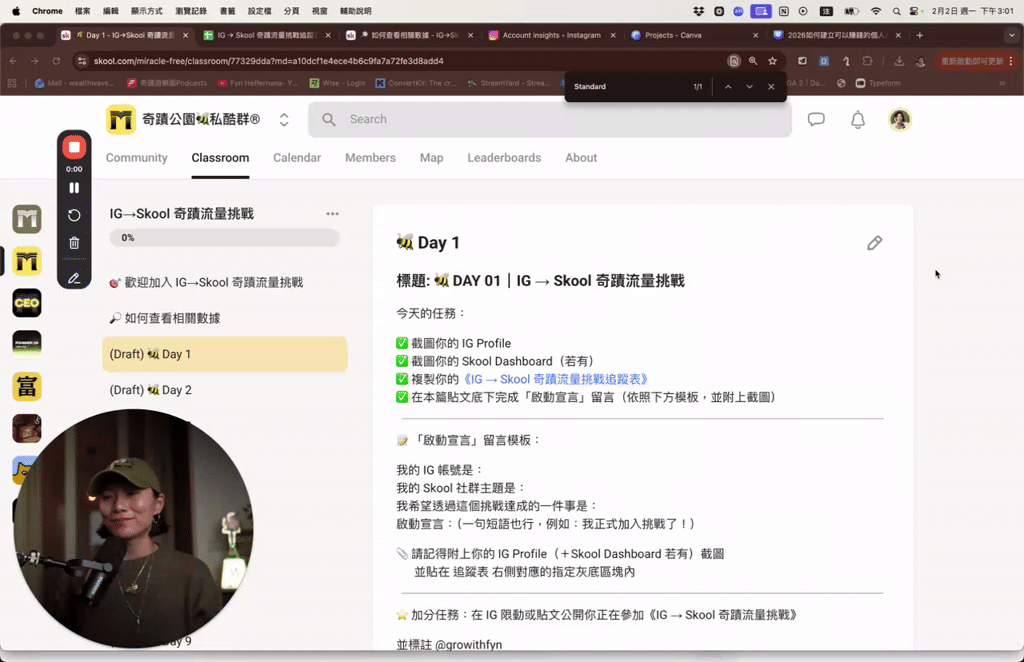The image size is (1024, 662).
Task: Switch to the CEO community in sidebar
Action: click(27, 303)
